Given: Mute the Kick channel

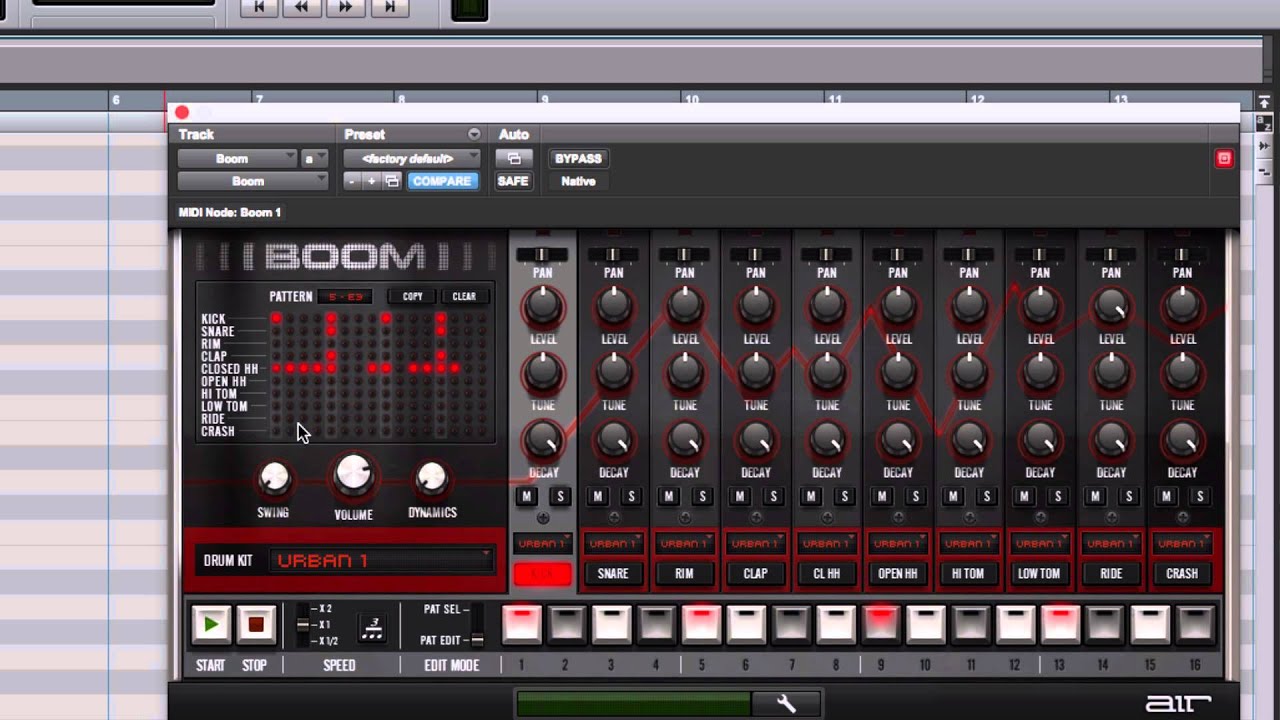Looking at the screenshot, I should click(x=527, y=497).
